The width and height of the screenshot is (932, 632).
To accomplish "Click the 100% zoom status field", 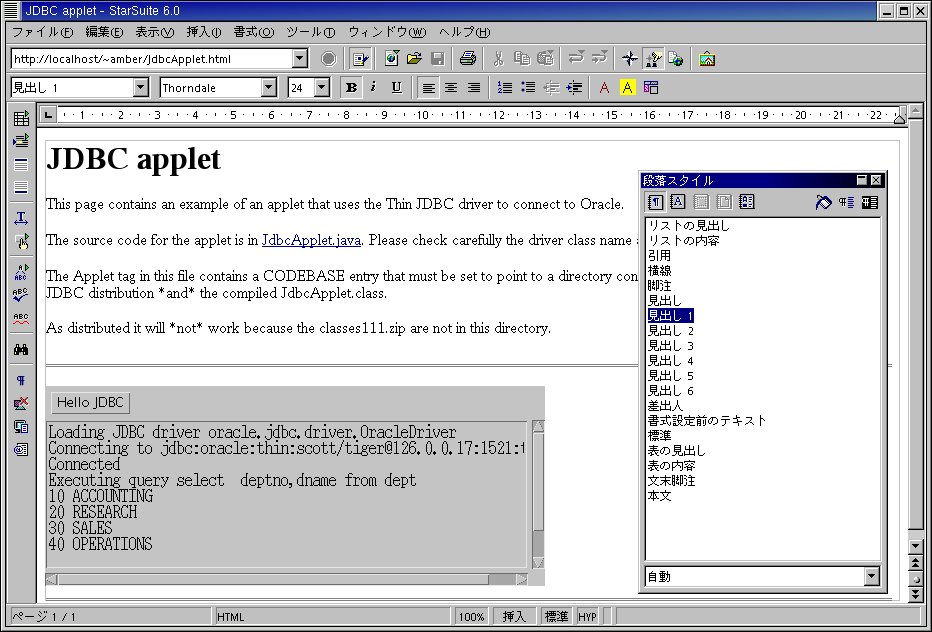I will pyautogui.click(x=471, y=617).
